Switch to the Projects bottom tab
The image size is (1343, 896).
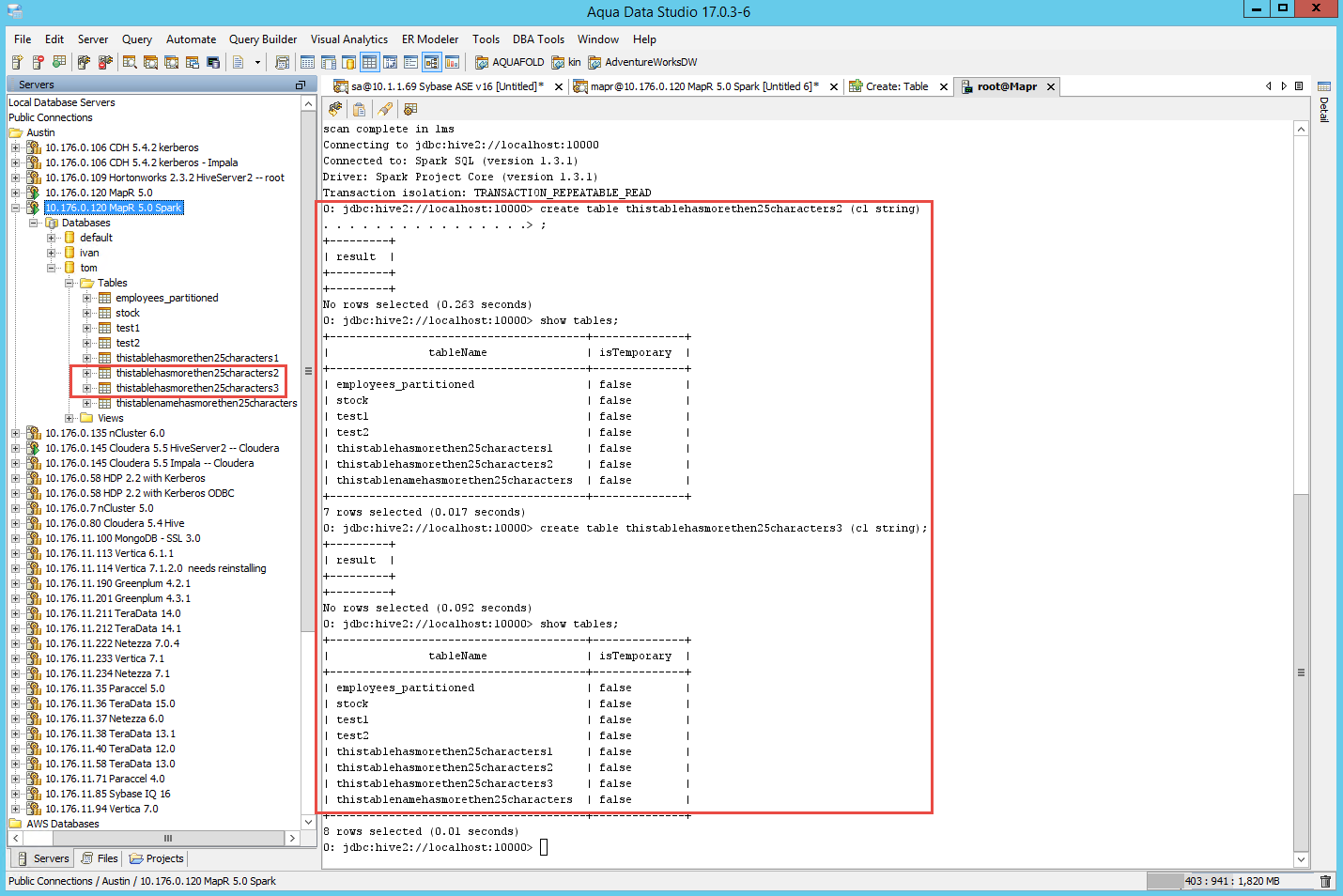(x=156, y=858)
